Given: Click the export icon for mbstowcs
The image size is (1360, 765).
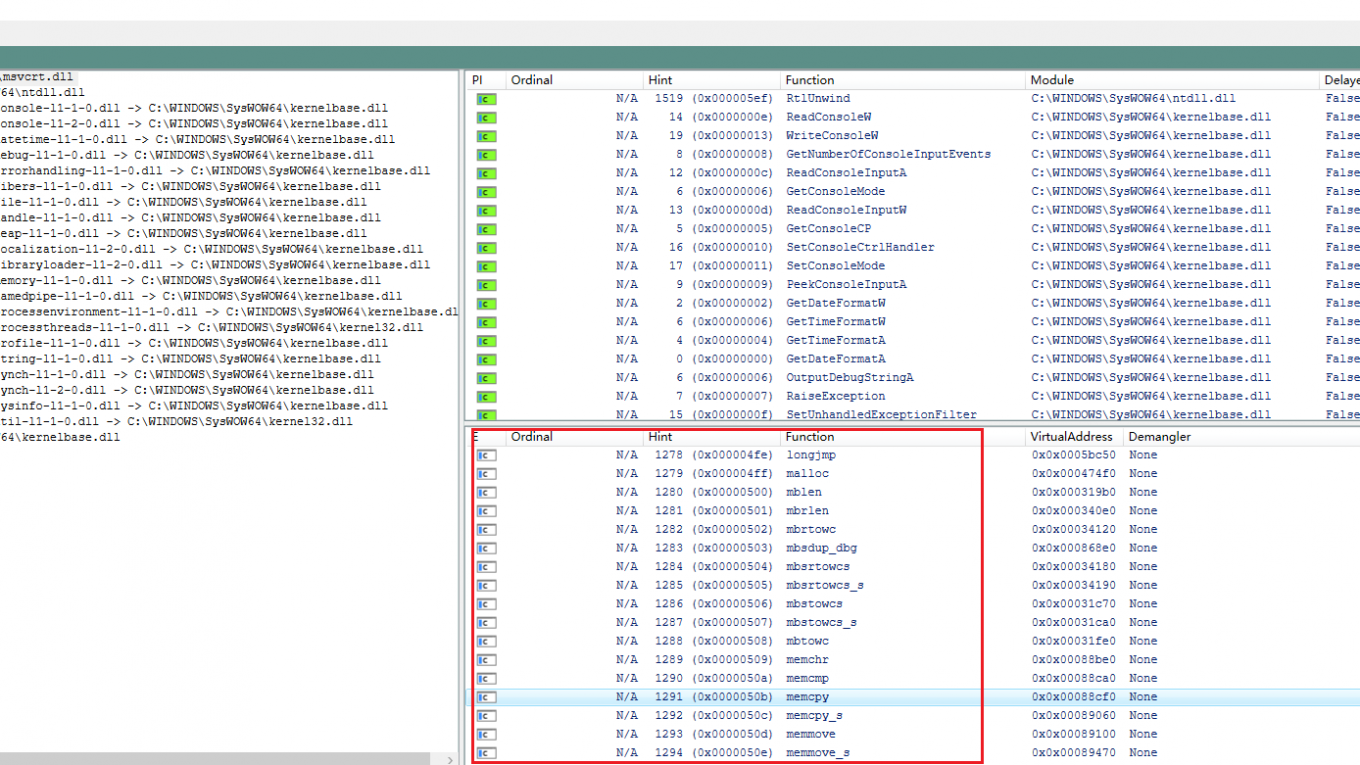Looking at the screenshot, I should pos(486,604).
